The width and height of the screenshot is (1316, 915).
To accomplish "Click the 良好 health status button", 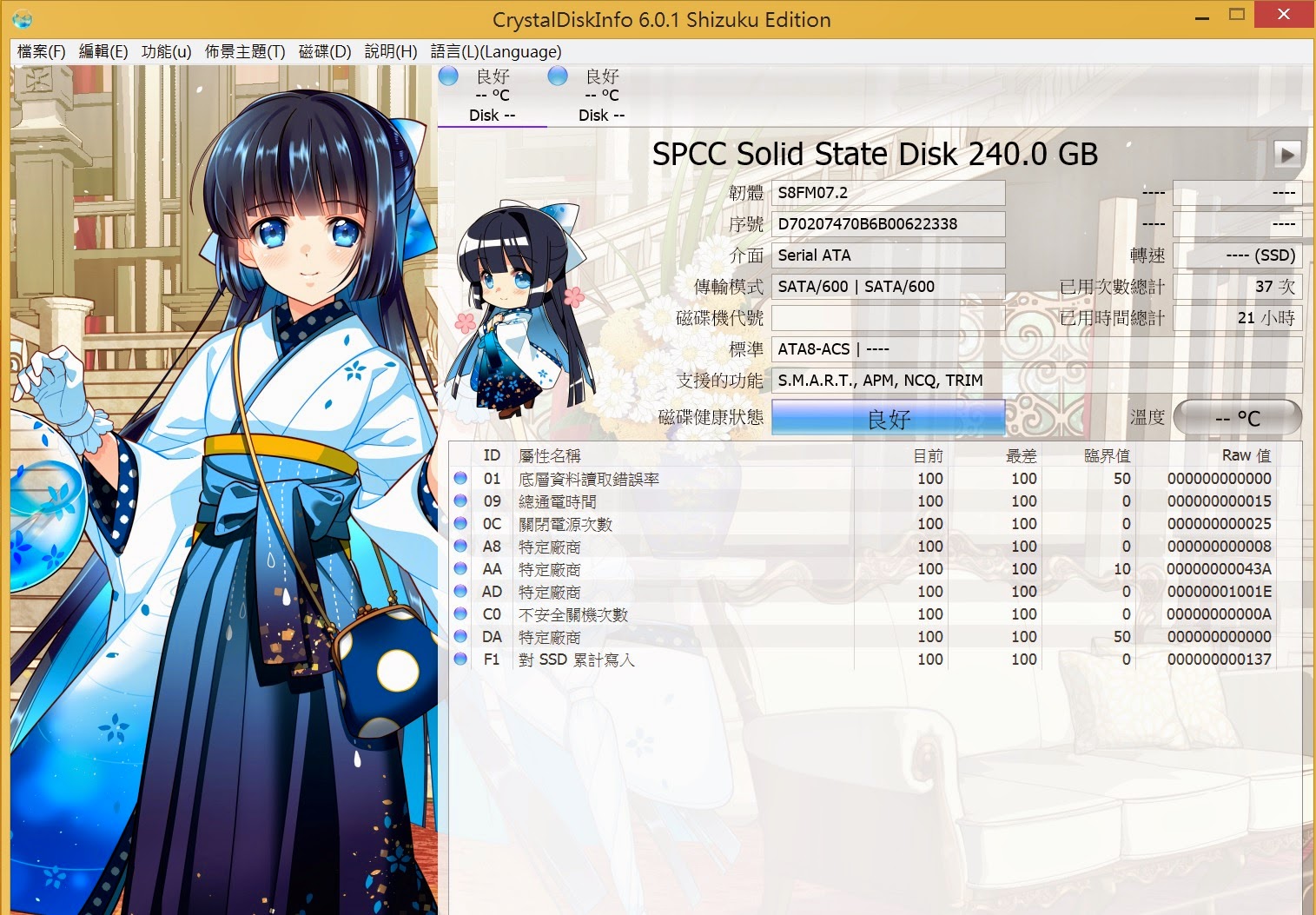I will [889, 418].
